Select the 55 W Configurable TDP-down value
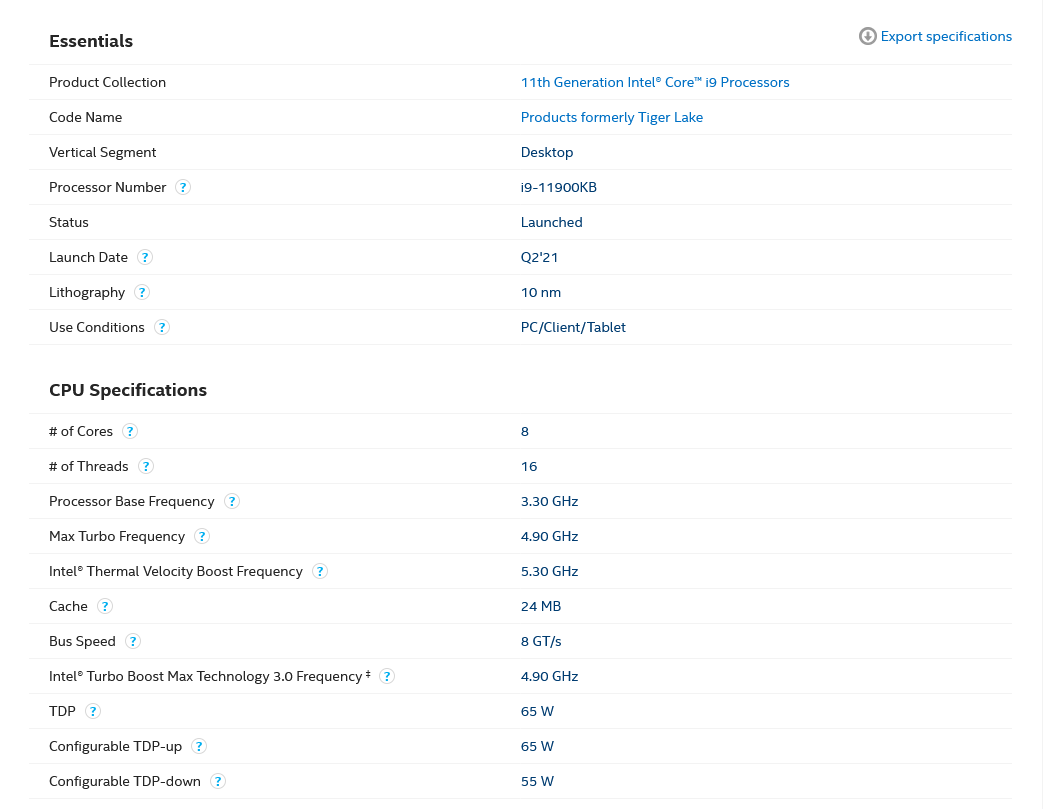This screenshot has width=1043, height=809. (537, 781)
